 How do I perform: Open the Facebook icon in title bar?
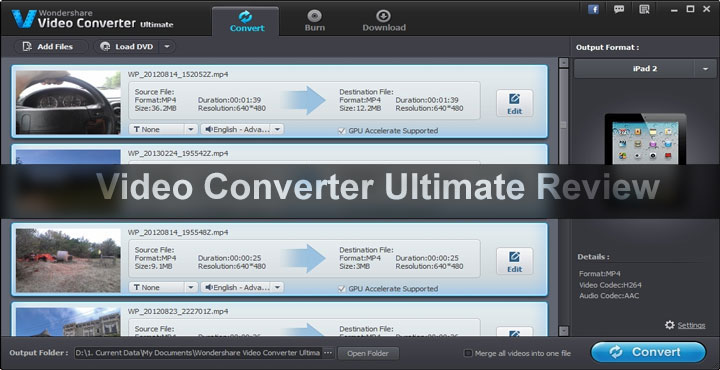pos(593,9)
